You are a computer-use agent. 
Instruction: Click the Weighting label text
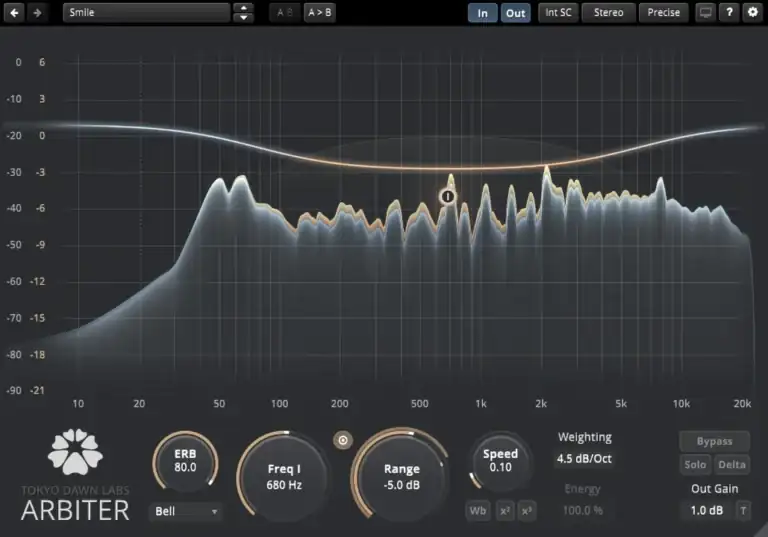585,437
